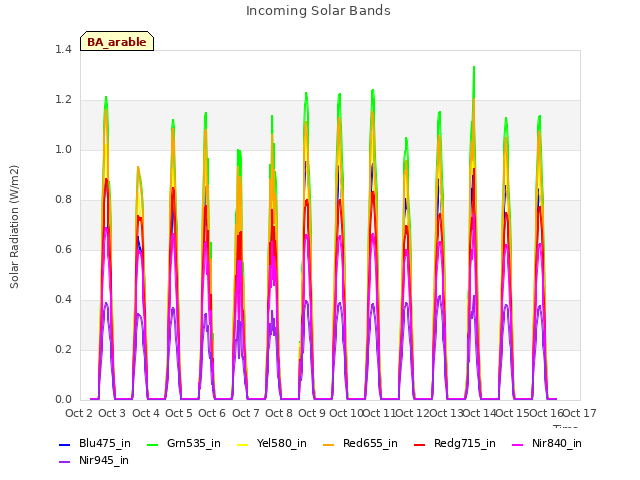Click the 0.4 y-axis tick label
640x480 pixels.
point(63,300)
